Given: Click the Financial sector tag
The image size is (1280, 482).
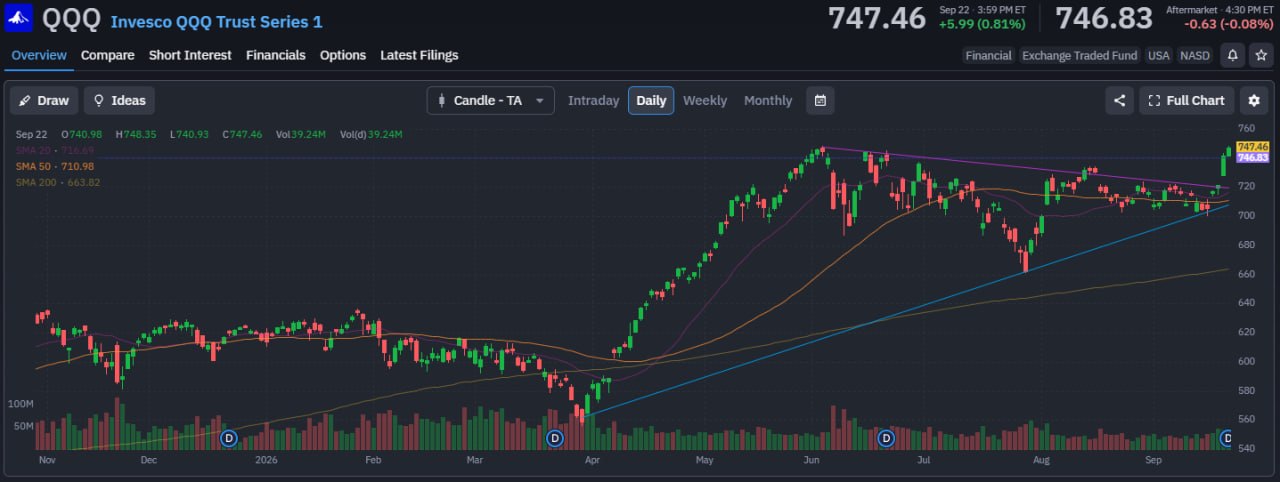Looking at the screenshot, I should [988, 56].
